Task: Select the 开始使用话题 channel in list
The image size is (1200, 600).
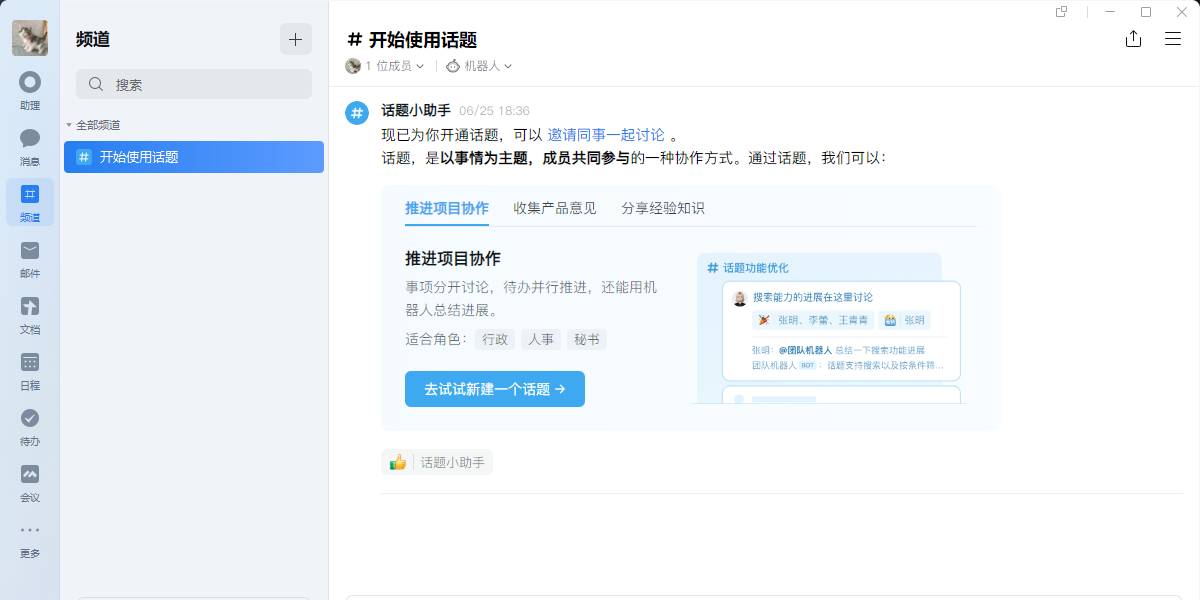Action: coord(194,157)
